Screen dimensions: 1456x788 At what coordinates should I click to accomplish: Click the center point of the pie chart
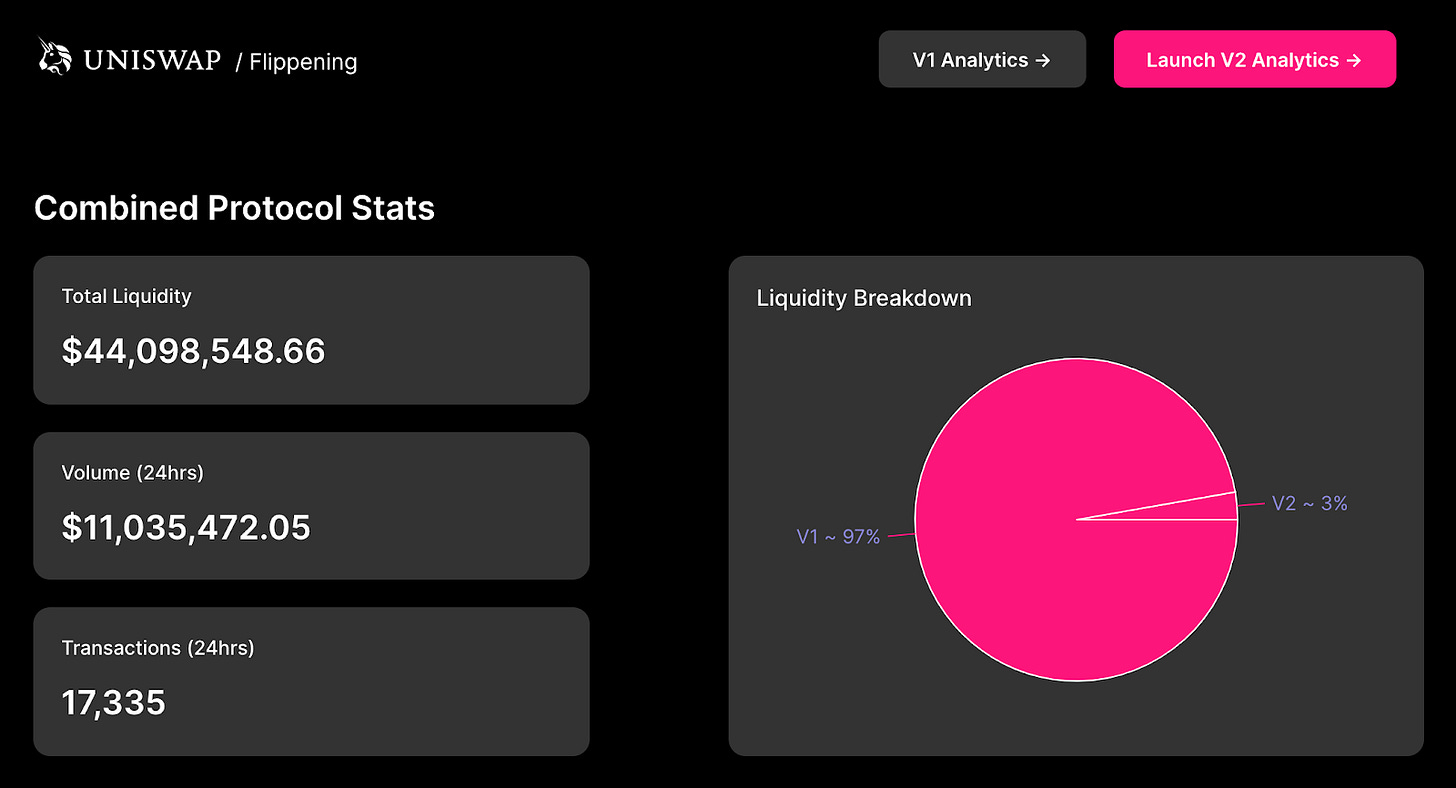click(1076, 520)
